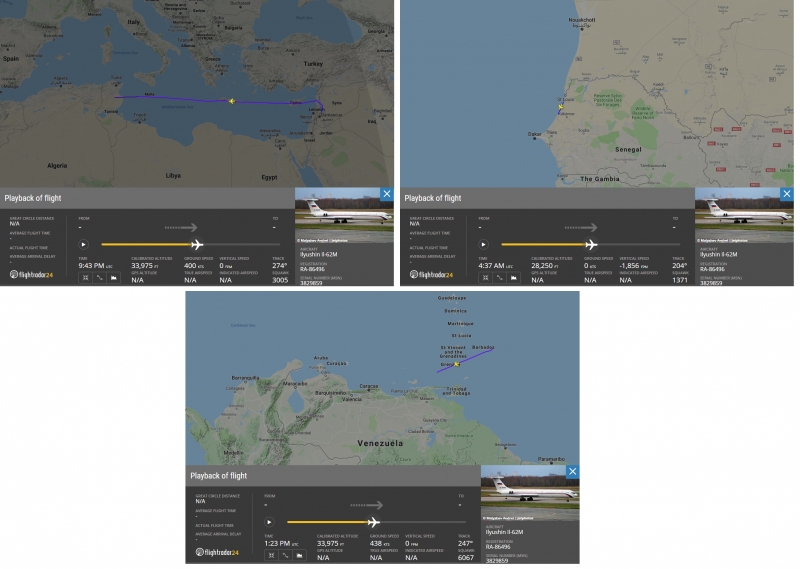Toggle the route line icon under 1:23 PM
This screenshot has height=569, width=800.
284,555
